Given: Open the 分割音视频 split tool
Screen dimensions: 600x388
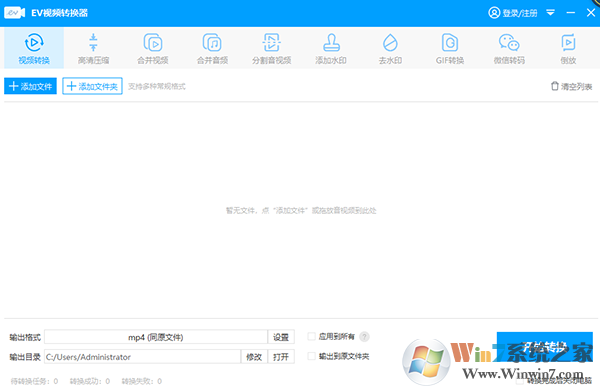Looking at the screenshot, I should point(272,48).
